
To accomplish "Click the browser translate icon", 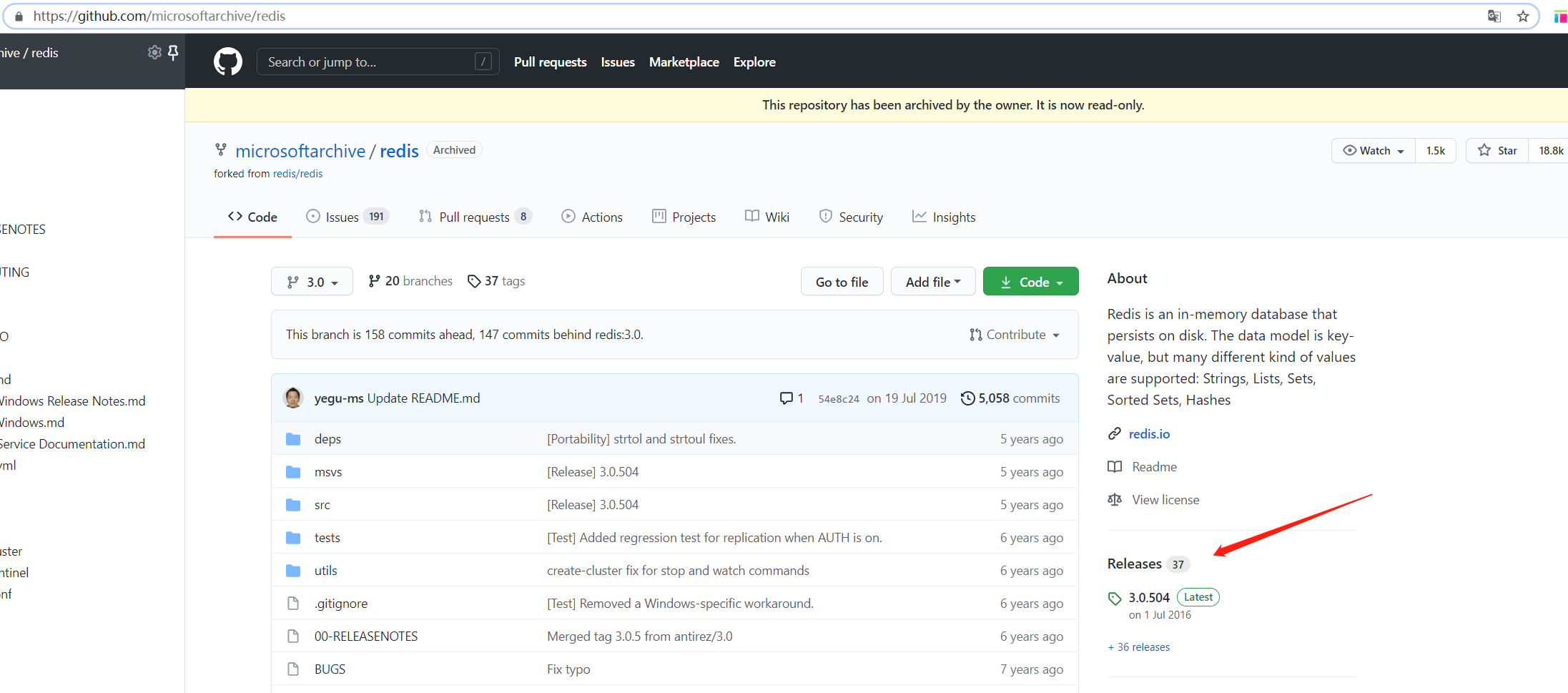I will (x=1494, y=16).
